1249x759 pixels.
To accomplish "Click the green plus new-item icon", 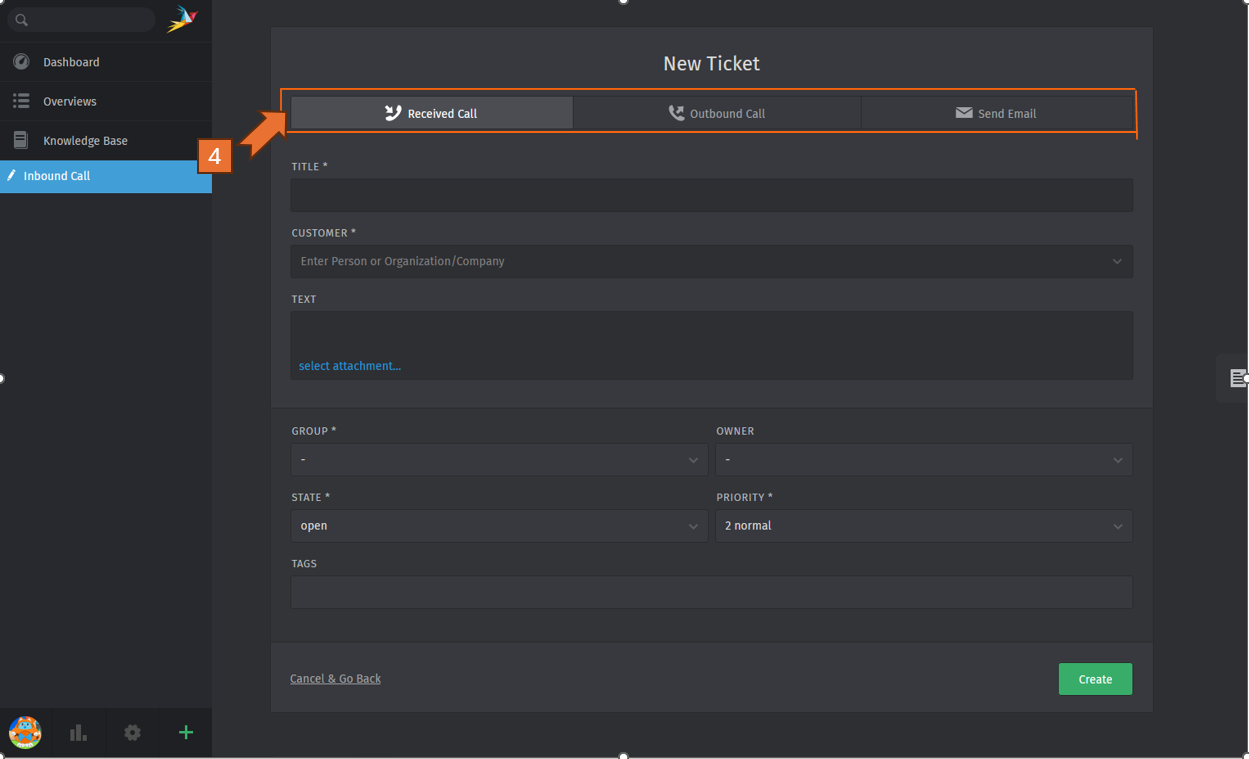I will point(185,733).
